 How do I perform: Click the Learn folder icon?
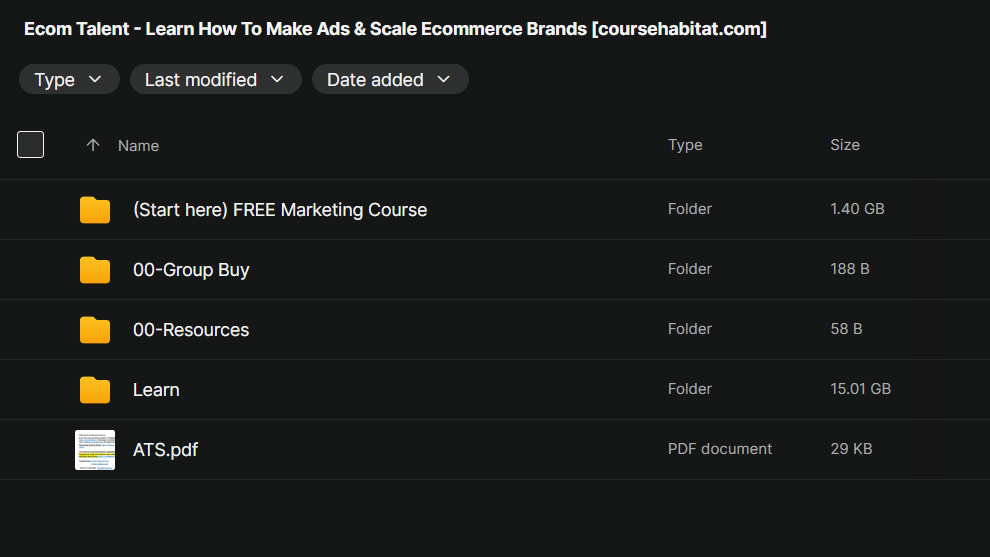click(x=95, y=390)
